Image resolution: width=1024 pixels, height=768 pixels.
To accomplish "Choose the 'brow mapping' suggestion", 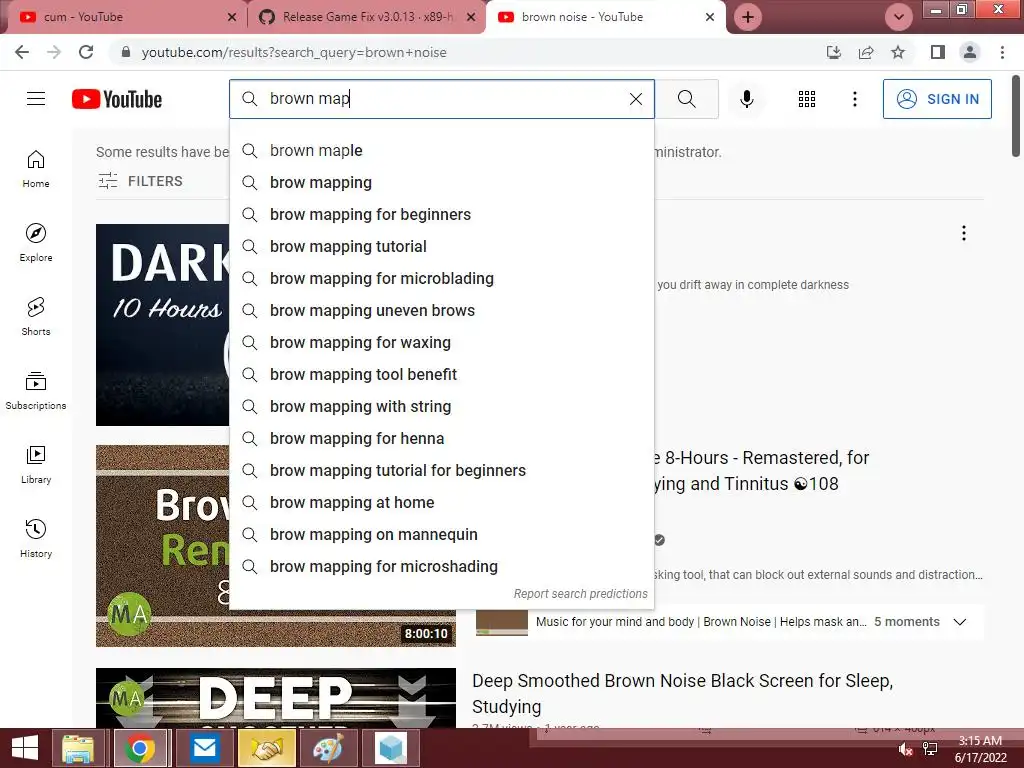I will 442,182.
